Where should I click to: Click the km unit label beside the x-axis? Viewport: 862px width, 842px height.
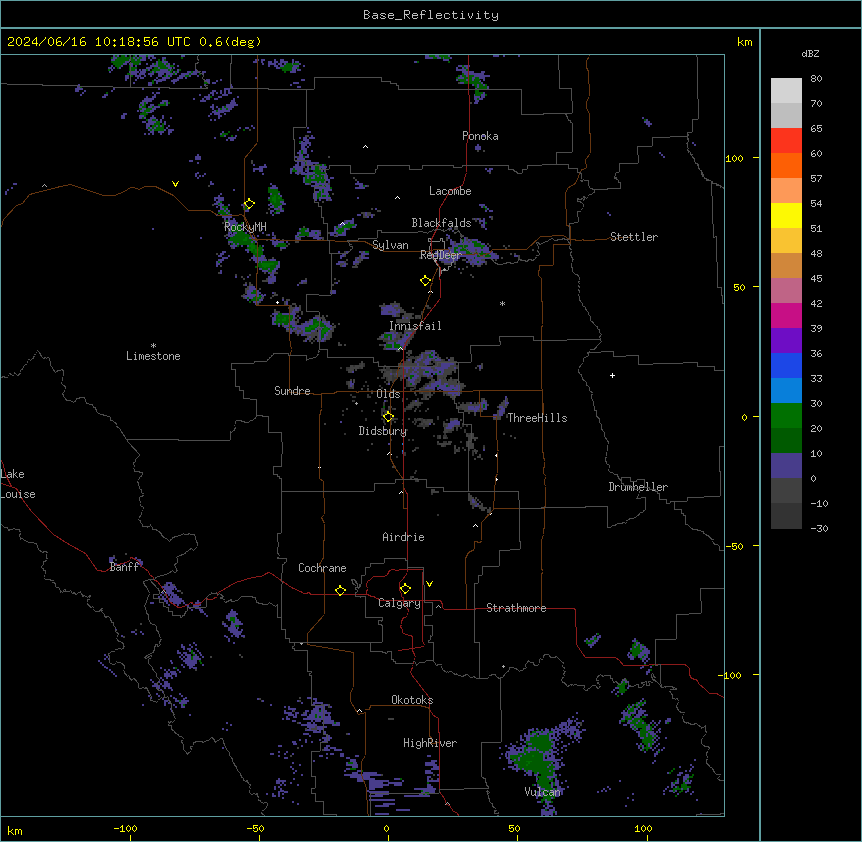pyautogui.click(x=15, y=830)
